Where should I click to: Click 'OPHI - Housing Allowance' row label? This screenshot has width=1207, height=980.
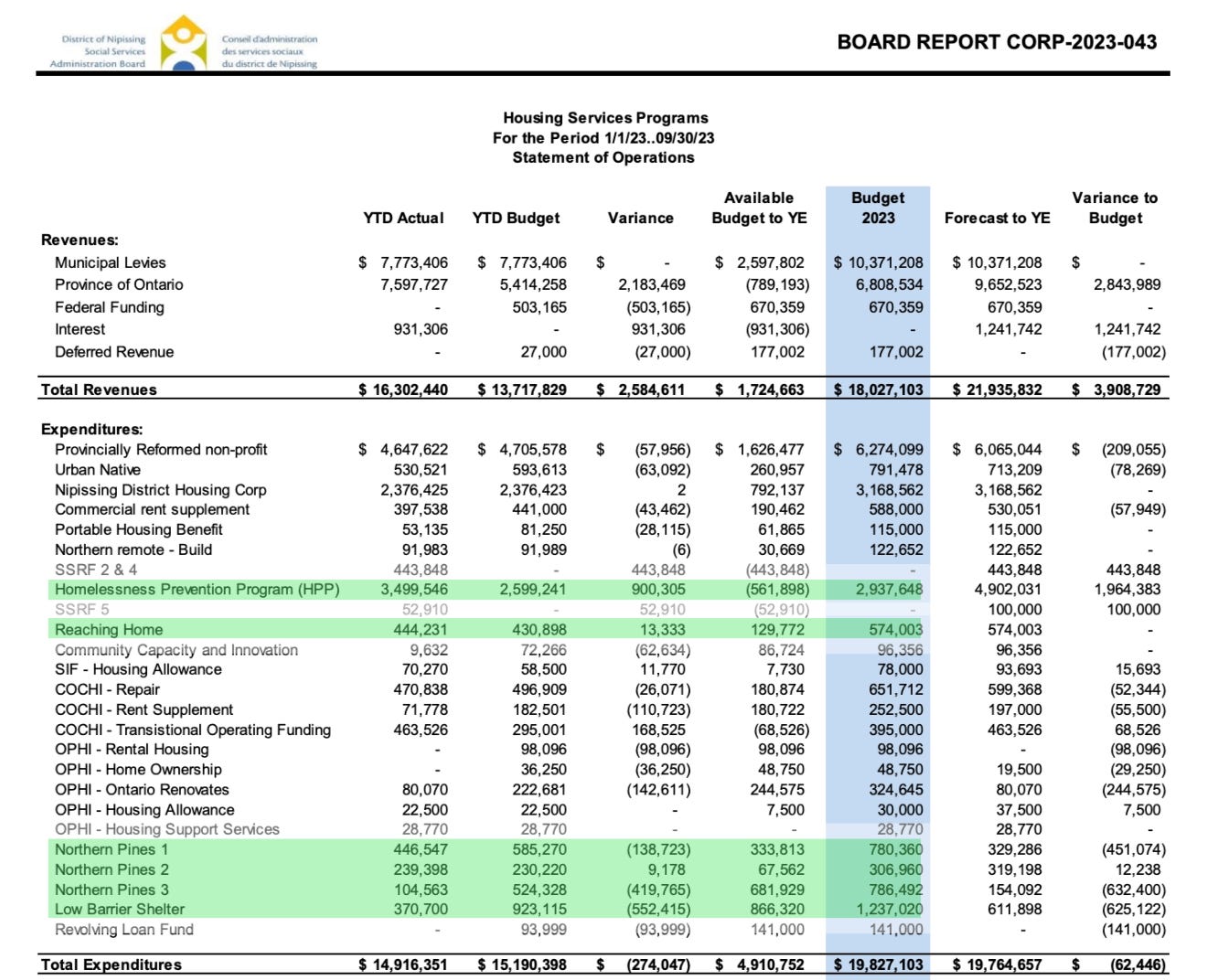[x=144, y=810]
